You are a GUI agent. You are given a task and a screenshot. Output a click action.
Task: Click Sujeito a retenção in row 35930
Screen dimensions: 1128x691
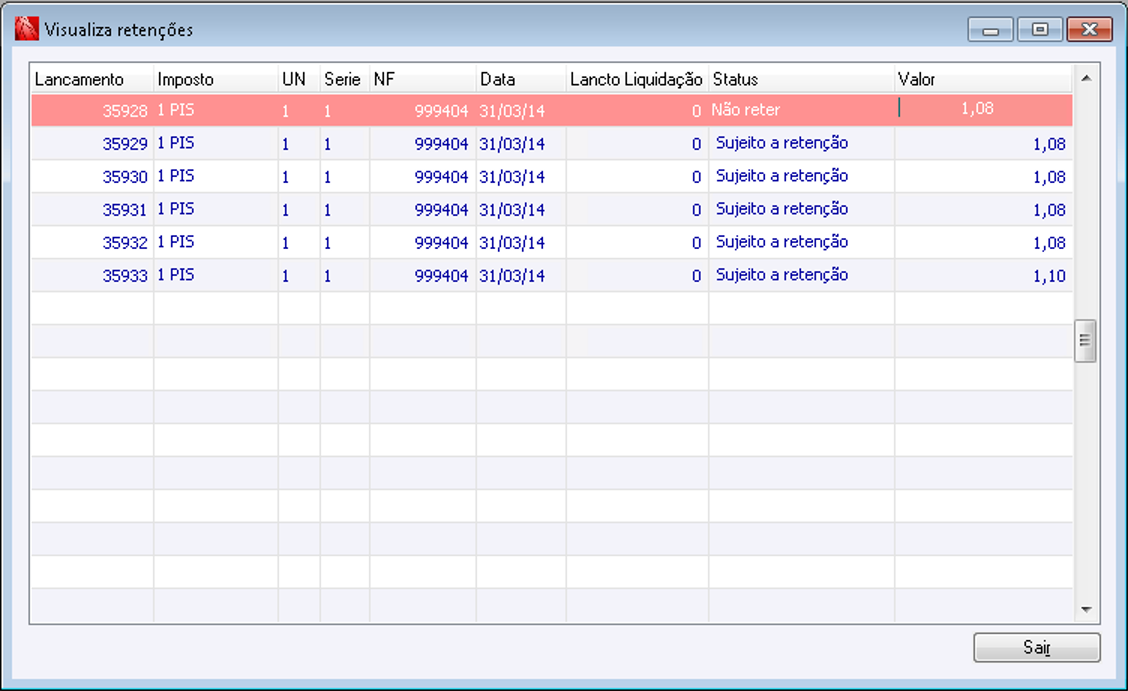click(x=782, y=176)
